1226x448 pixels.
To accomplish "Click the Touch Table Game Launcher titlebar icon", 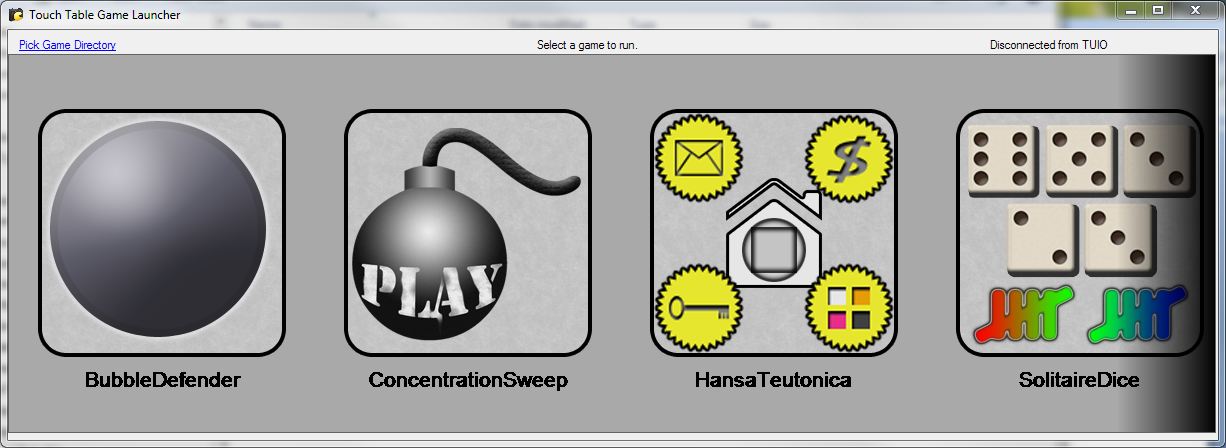I will click(x=16, y=15).
